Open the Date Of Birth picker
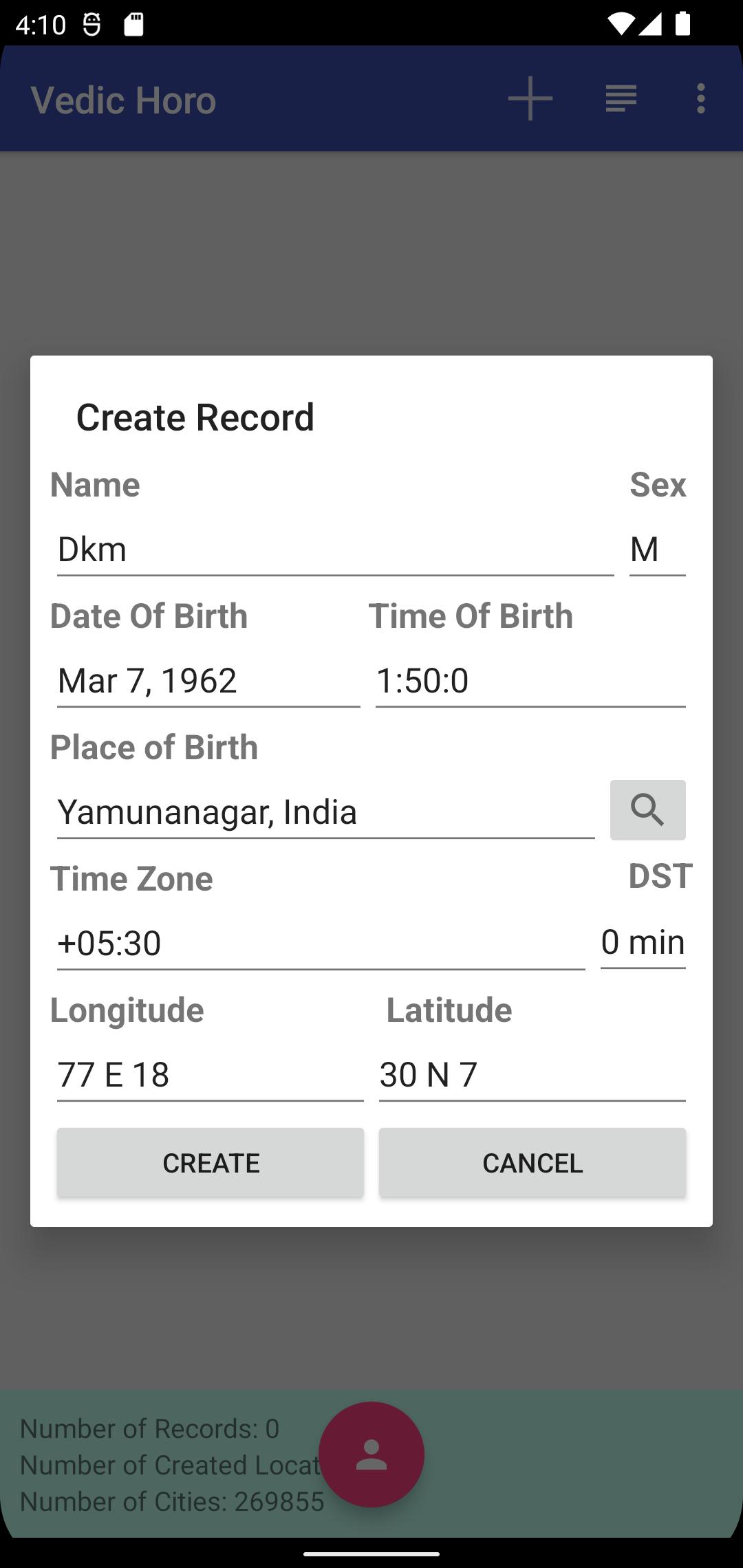The width and height of the screenshot is (743, 1568). pos(208,681)
